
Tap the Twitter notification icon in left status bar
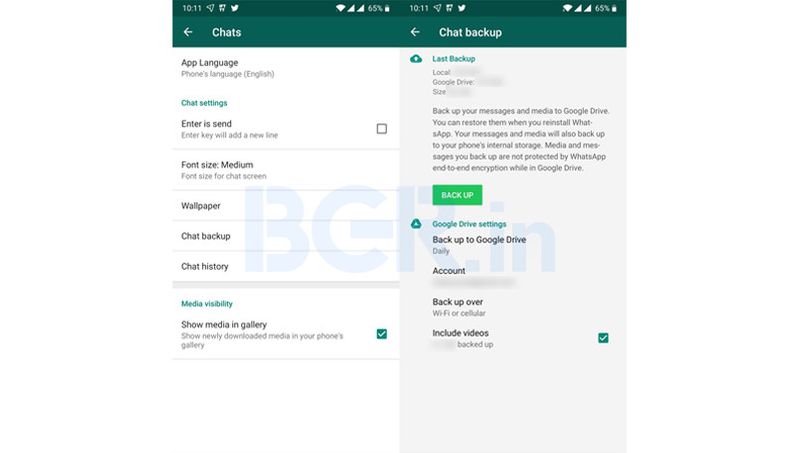pos(235,8)
